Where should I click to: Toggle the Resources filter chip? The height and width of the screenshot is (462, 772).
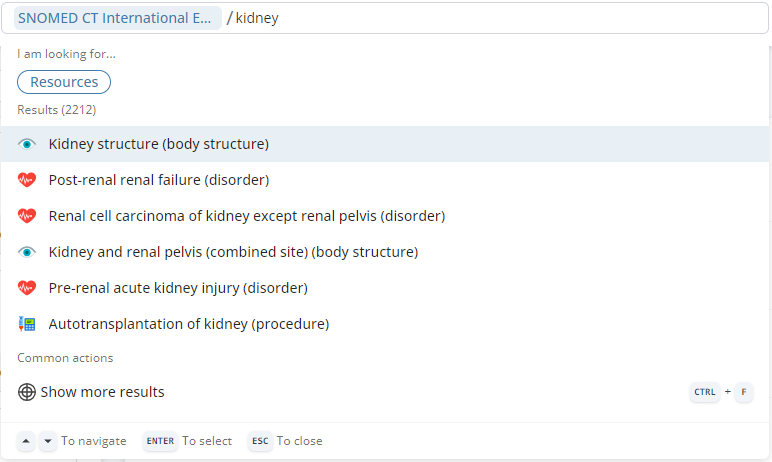coord(64,82)
